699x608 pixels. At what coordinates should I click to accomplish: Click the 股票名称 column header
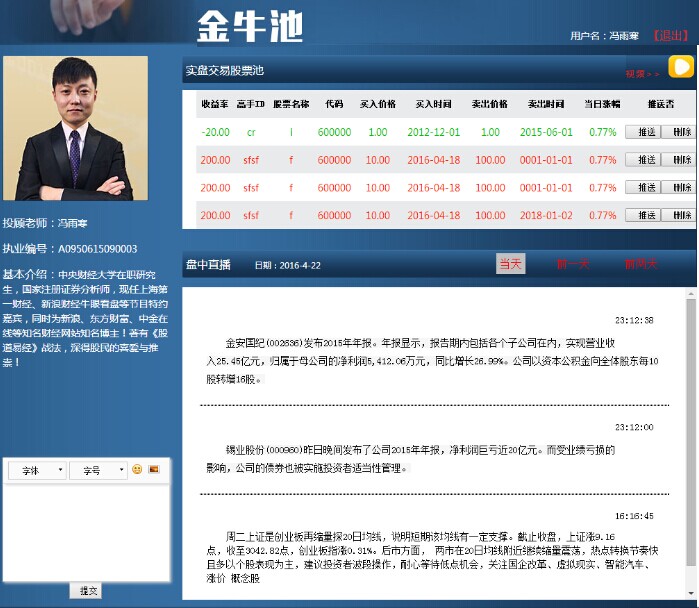tap(291, 104)
